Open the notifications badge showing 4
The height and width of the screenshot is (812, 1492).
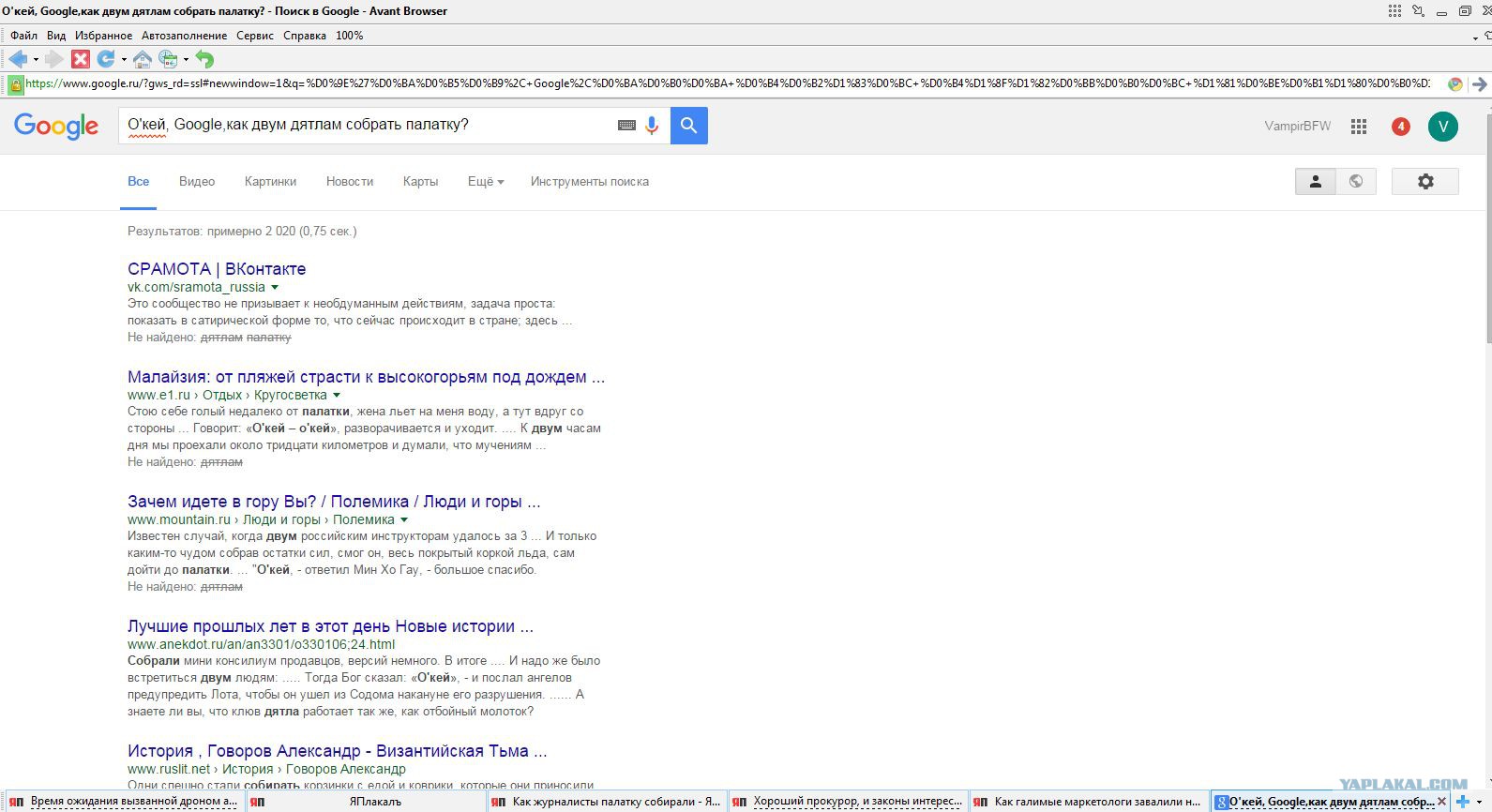coord(1401,127)
